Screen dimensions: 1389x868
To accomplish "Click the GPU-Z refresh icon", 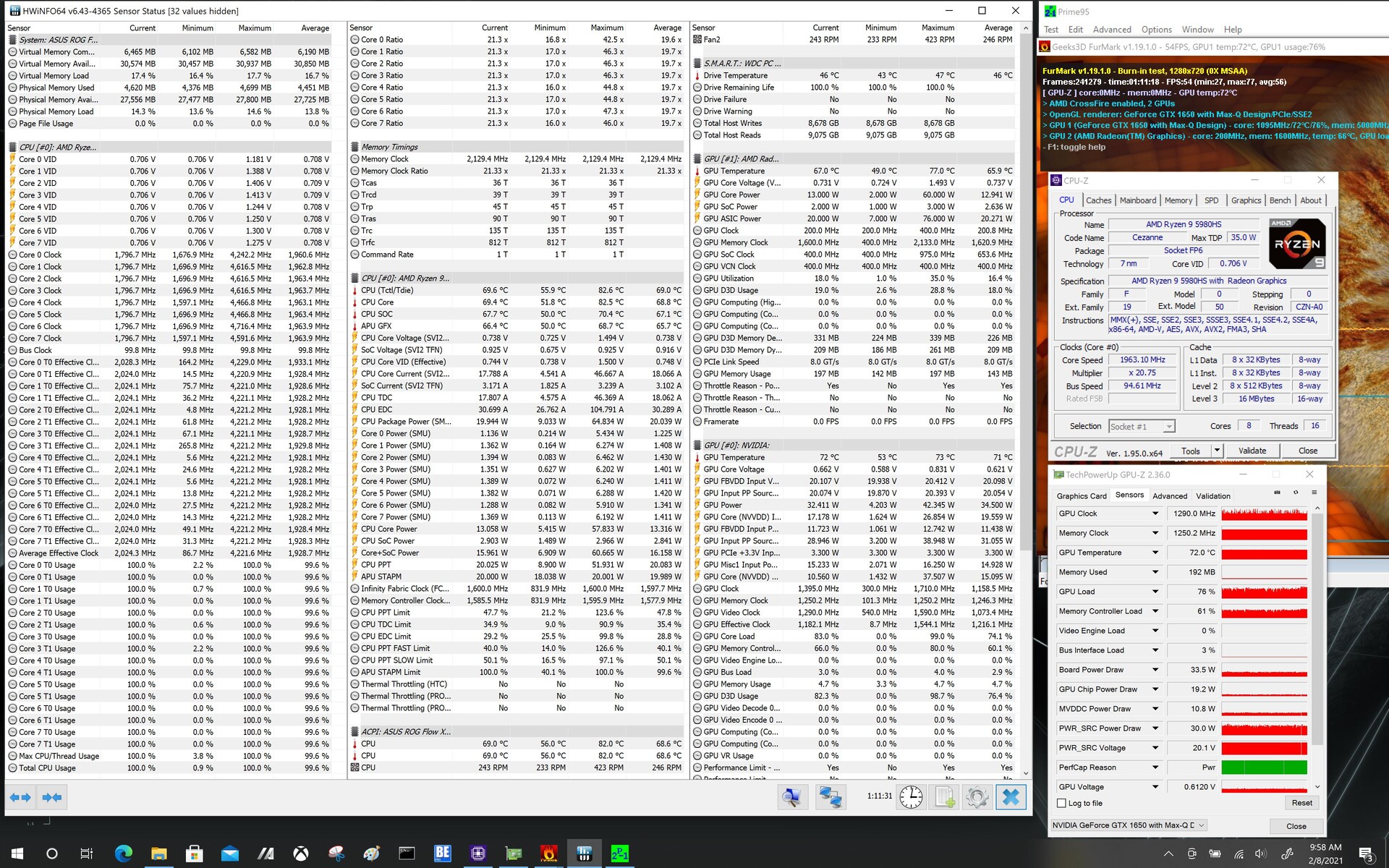I will 1296,493.
